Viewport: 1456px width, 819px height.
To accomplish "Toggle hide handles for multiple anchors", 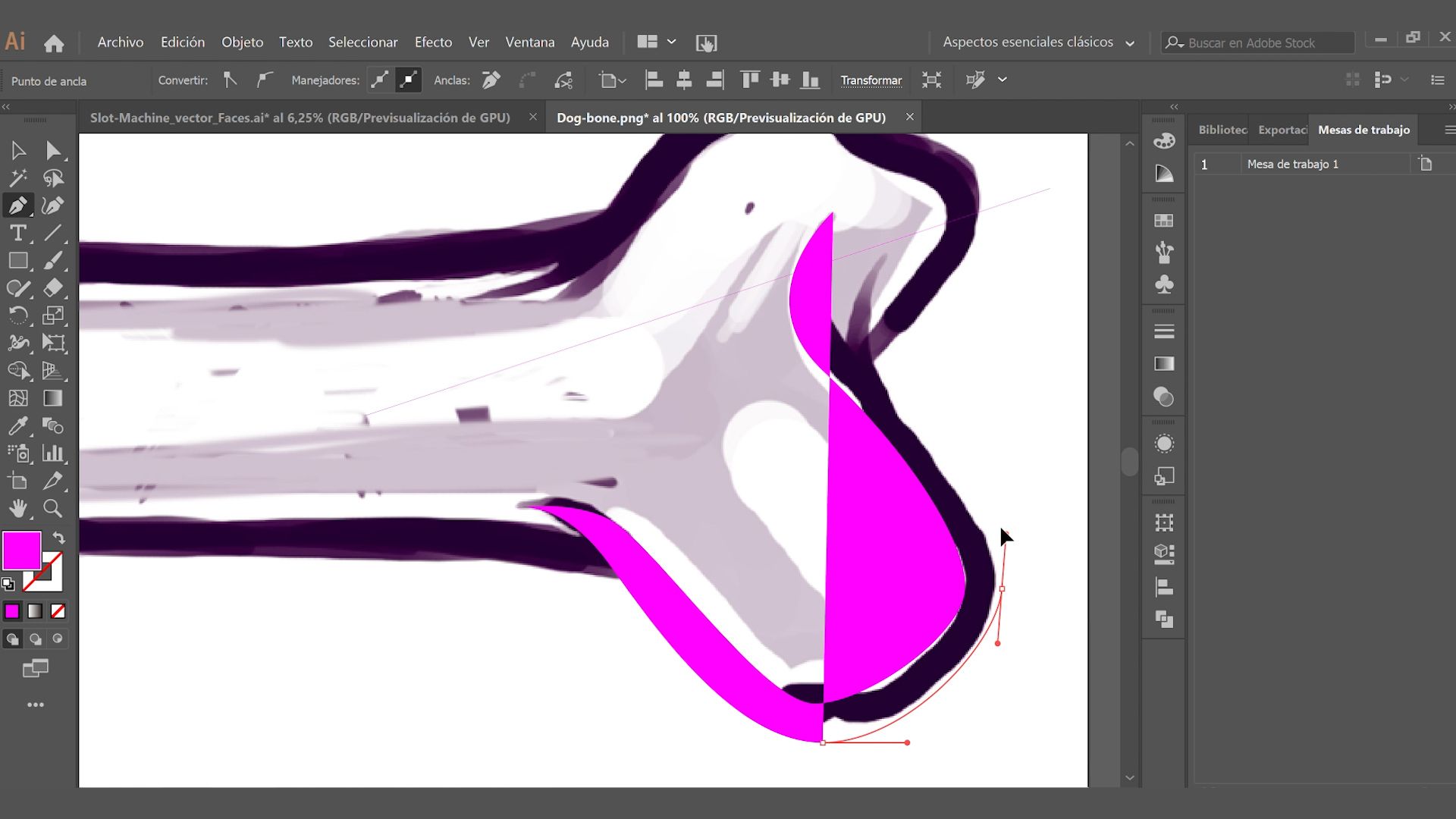I will [x=408, y=80].
